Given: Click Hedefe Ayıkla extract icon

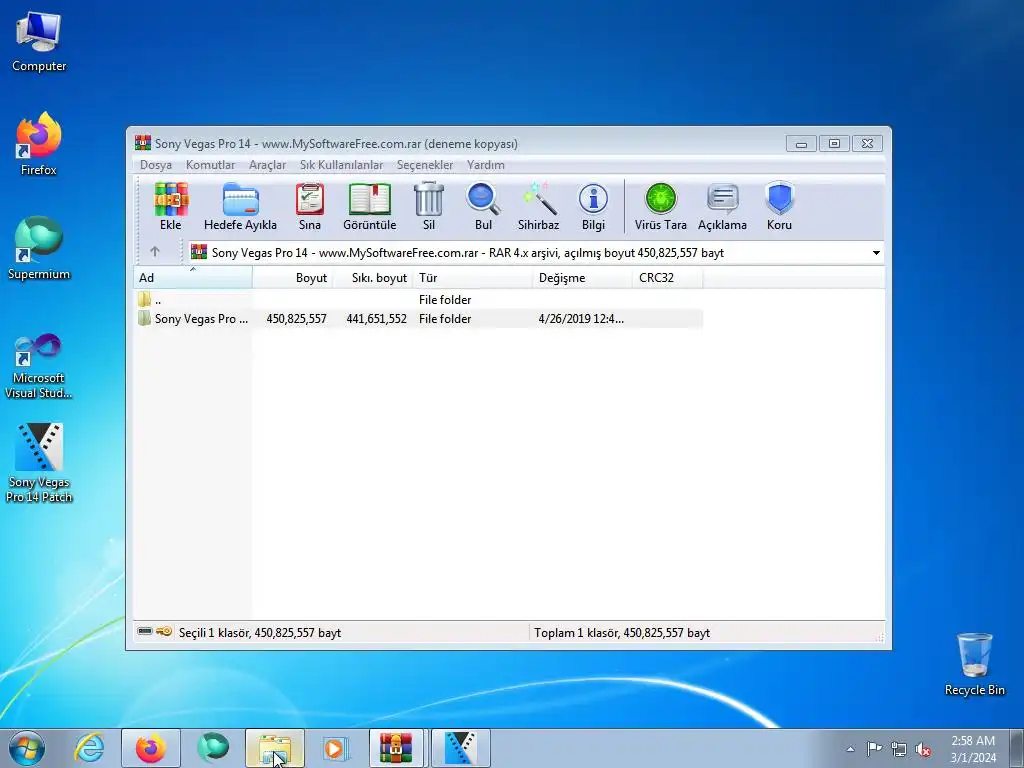Looking at the screenshot, I should (x=240, y=206).
